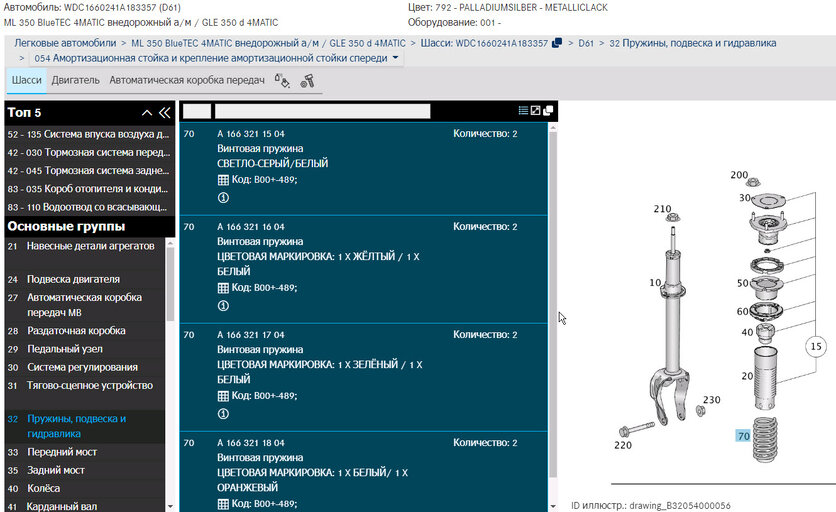Open code table icon for part A 166 321 18 04
Viewport: 836px width, 512px height.
(x=223, y=503)
